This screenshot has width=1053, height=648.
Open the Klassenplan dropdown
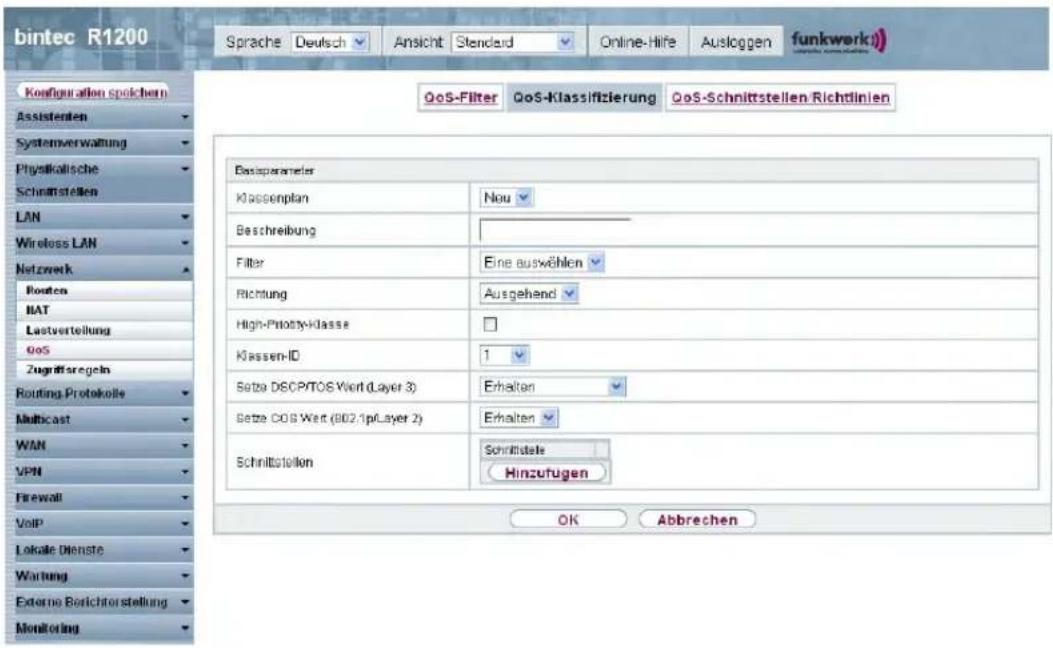(x=506, y=198)
